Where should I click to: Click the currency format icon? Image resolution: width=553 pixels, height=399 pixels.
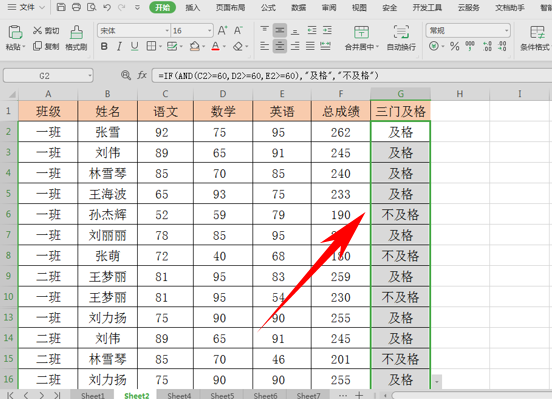click(434, 46)
